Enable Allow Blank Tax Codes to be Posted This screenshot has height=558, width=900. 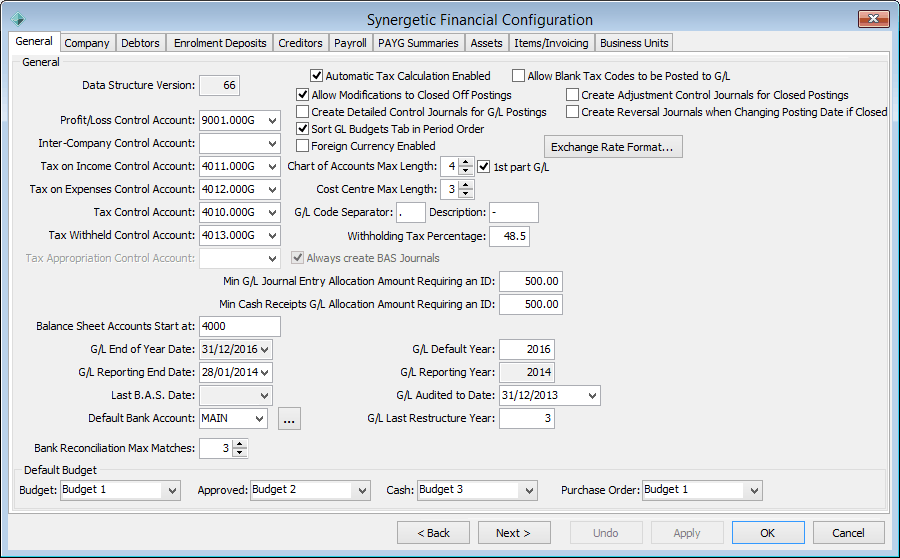[x=518, y=76]
